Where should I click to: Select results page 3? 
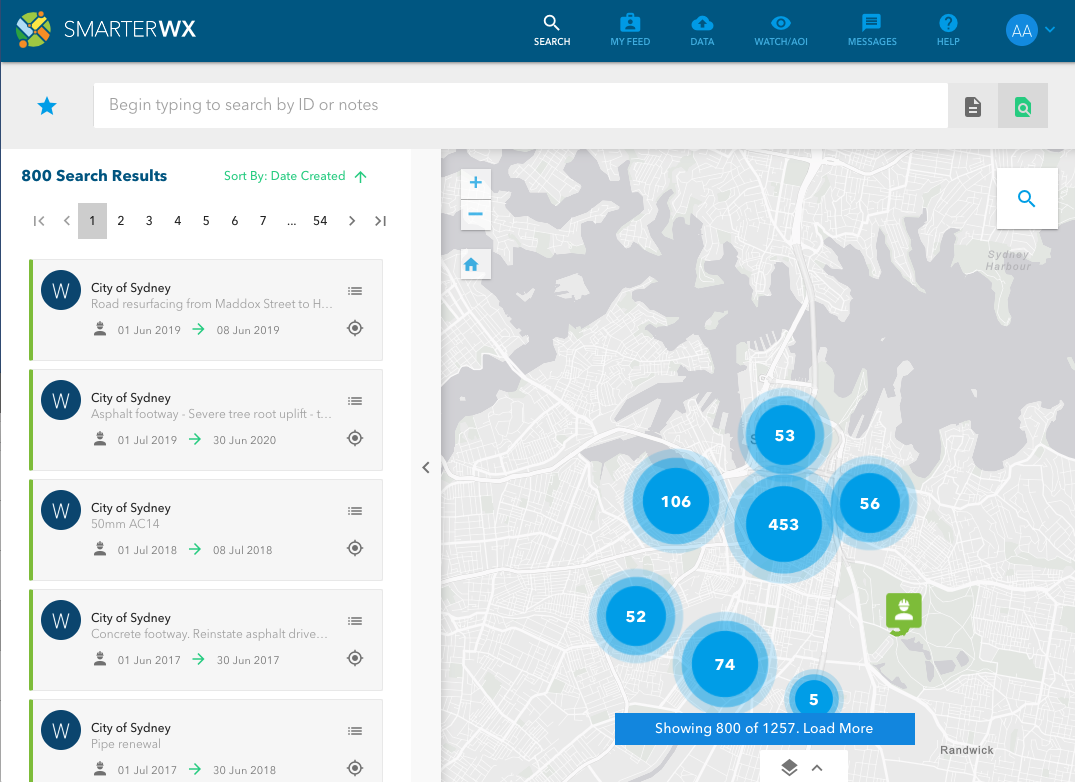coord(149,221)
